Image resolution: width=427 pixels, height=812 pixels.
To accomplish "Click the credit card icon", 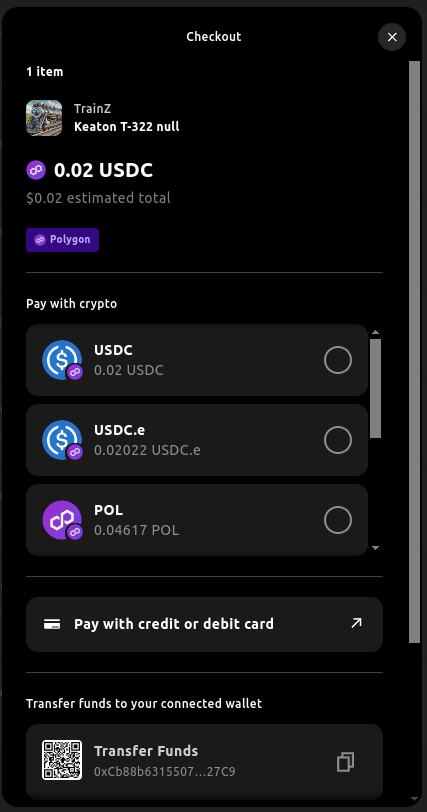I will (52, 624).
